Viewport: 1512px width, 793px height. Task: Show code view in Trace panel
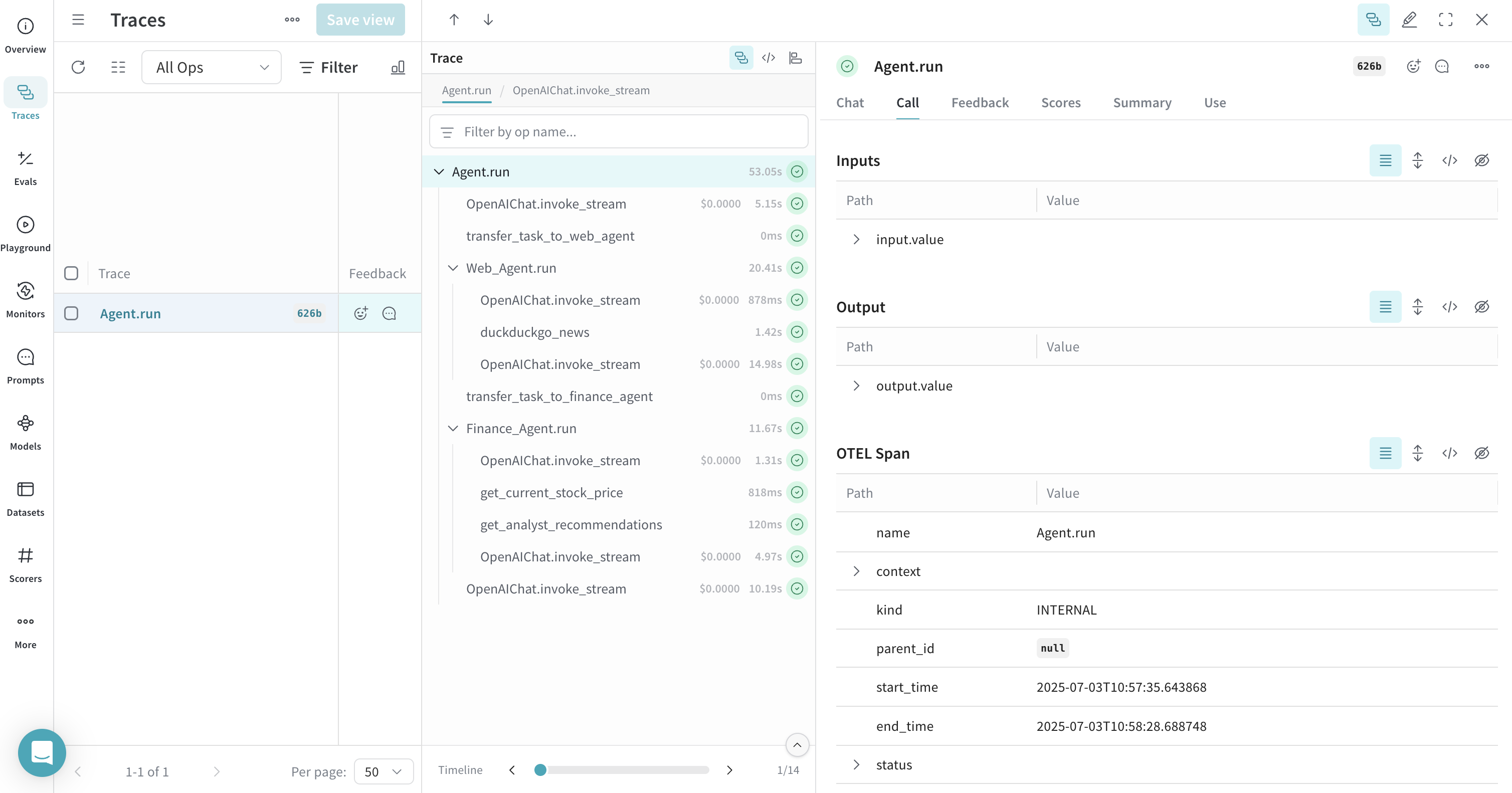pos(769,58)
